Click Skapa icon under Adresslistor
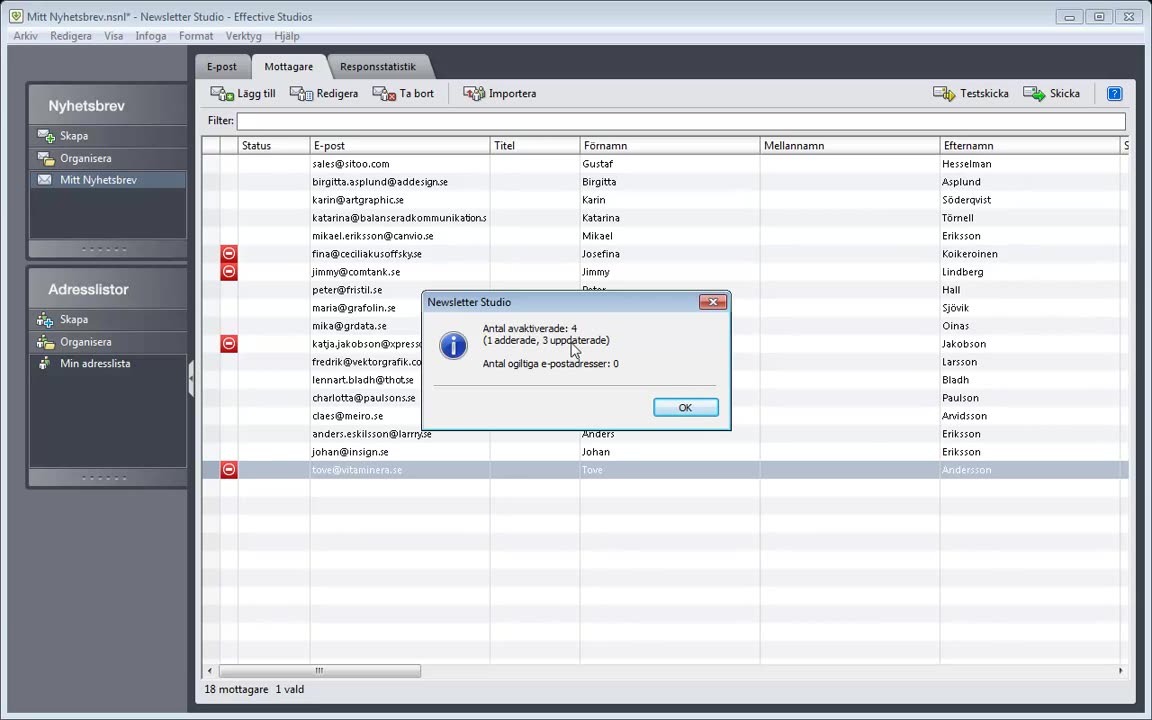This screenshot has height=720, width=1152. pyautogui.click(x=46, y=320)
